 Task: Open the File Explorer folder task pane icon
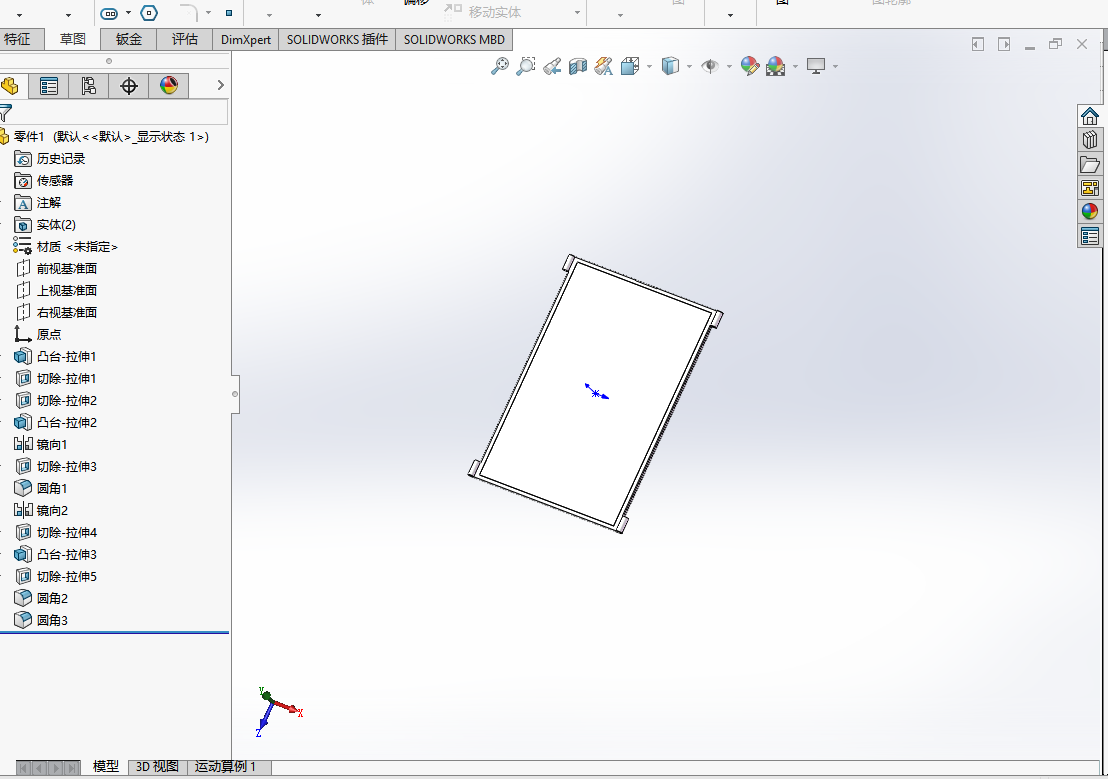[1090, 164]
